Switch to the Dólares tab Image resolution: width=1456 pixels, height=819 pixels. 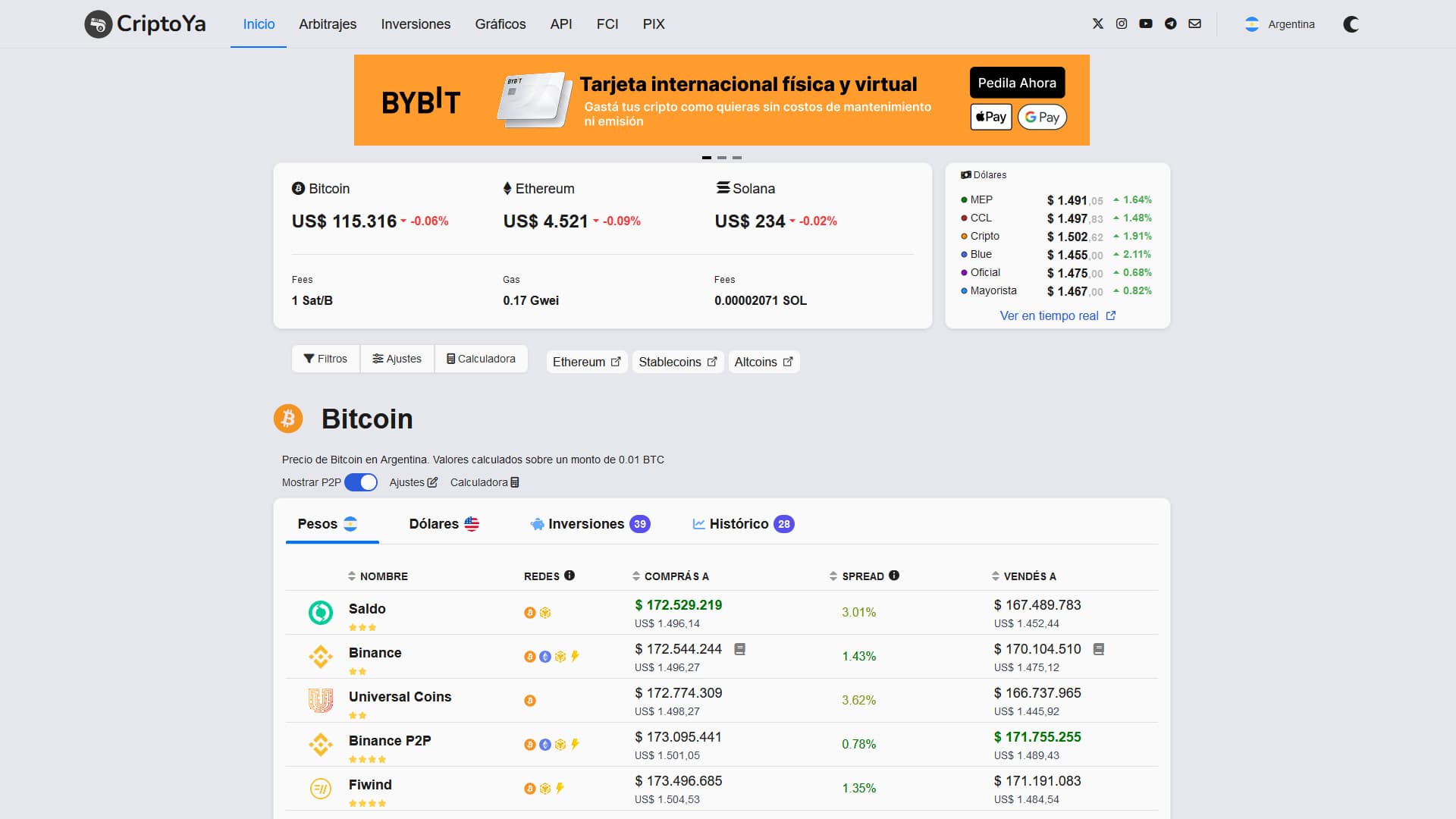[x=444, y=523]
